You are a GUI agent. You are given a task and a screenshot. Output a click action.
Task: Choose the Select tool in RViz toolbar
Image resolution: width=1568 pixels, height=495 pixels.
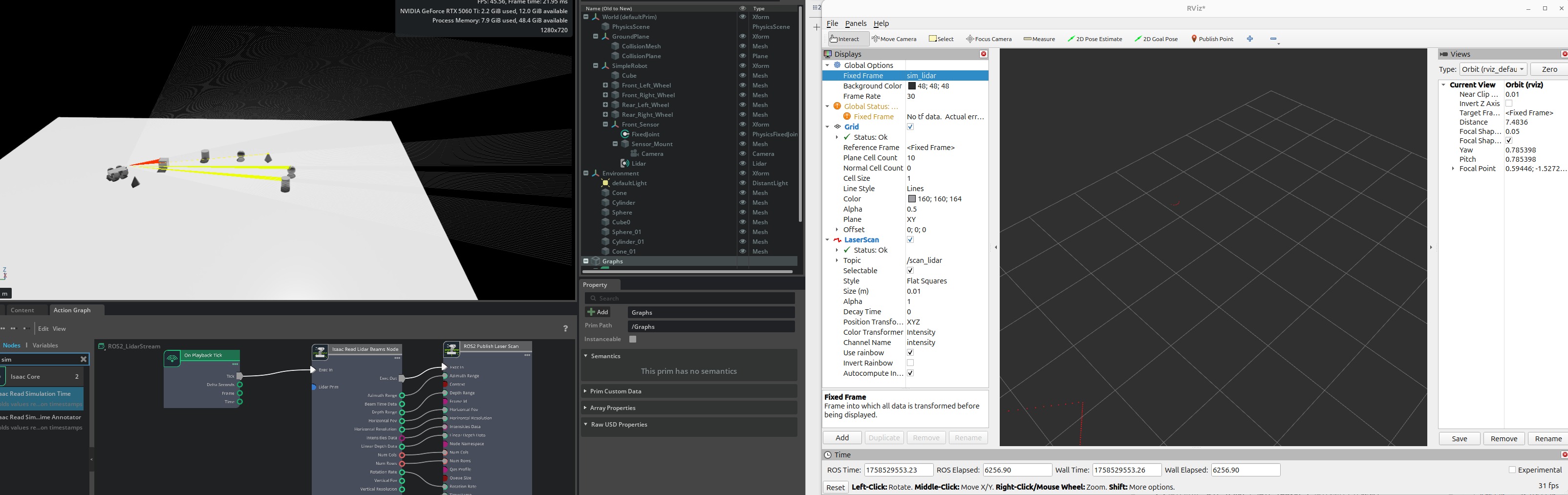click(941, 39)
